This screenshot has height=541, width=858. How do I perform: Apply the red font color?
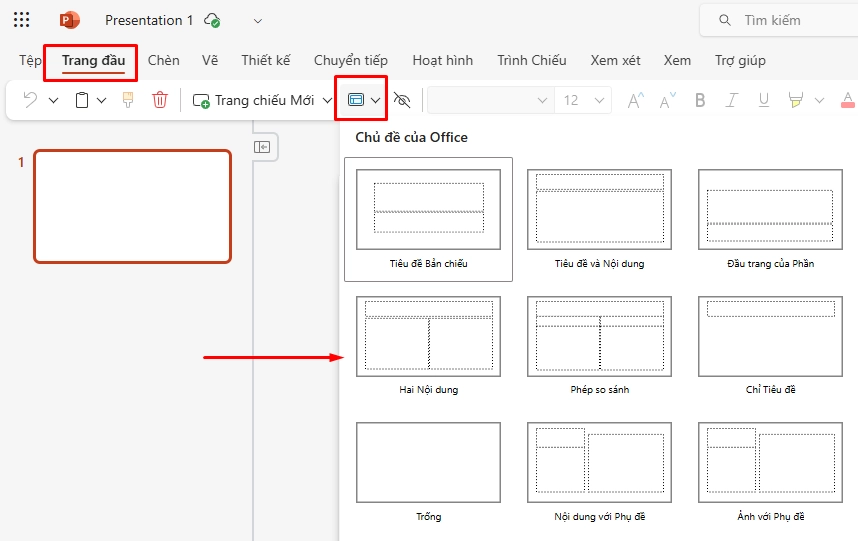click(848, 100)
